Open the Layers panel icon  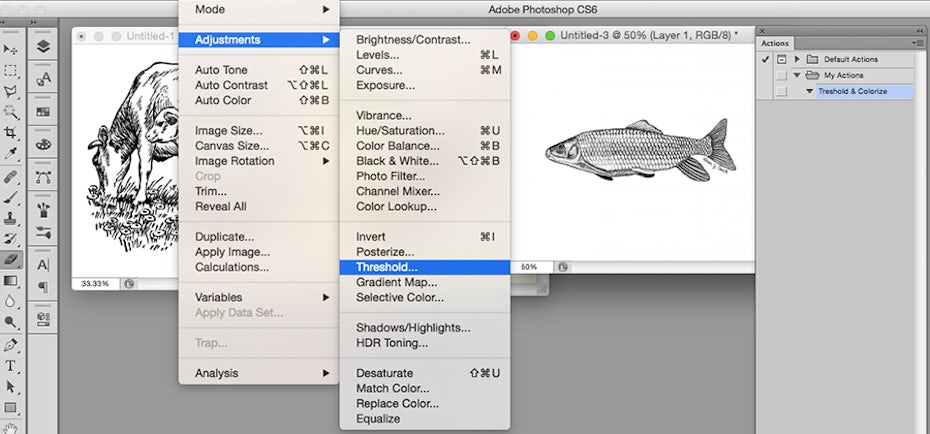pyautogui.click(x=43, y=47)
